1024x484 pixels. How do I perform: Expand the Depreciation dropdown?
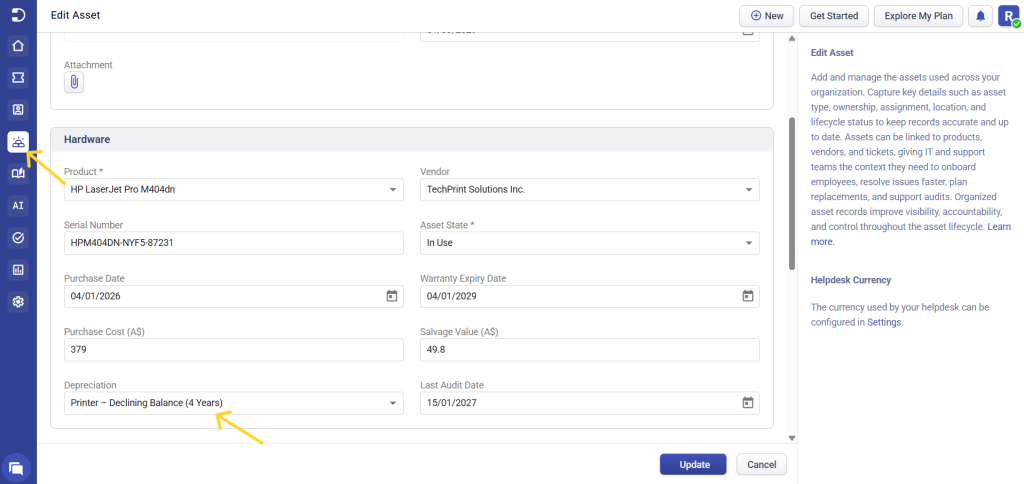click(234, 402)
